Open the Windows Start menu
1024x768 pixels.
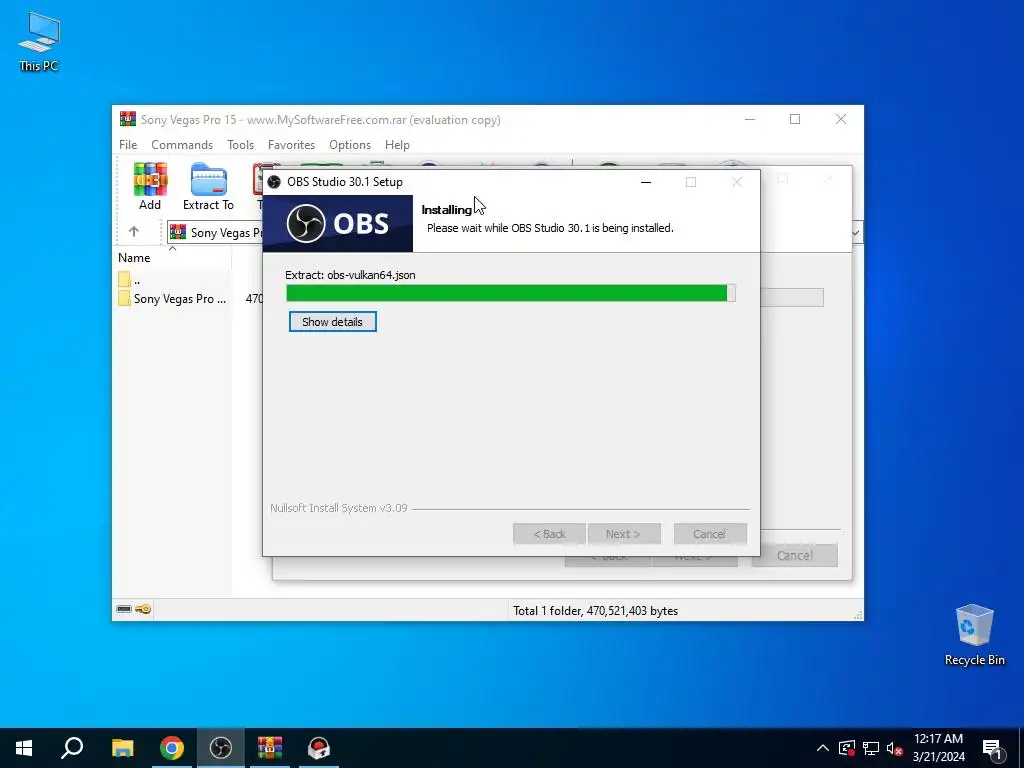[x=24, y=748]
